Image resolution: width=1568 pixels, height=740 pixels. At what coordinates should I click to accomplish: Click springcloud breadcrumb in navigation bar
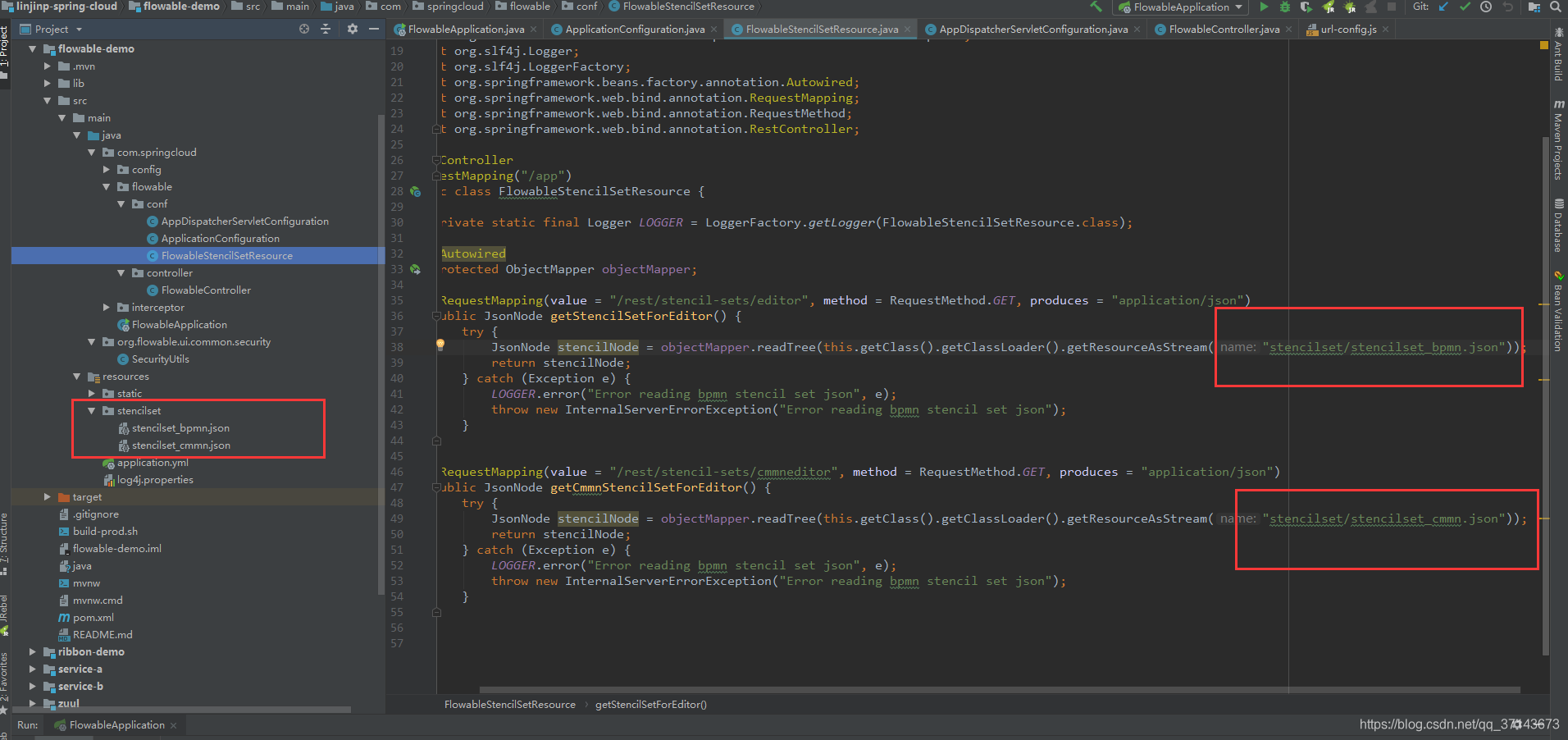click(448, 7)
